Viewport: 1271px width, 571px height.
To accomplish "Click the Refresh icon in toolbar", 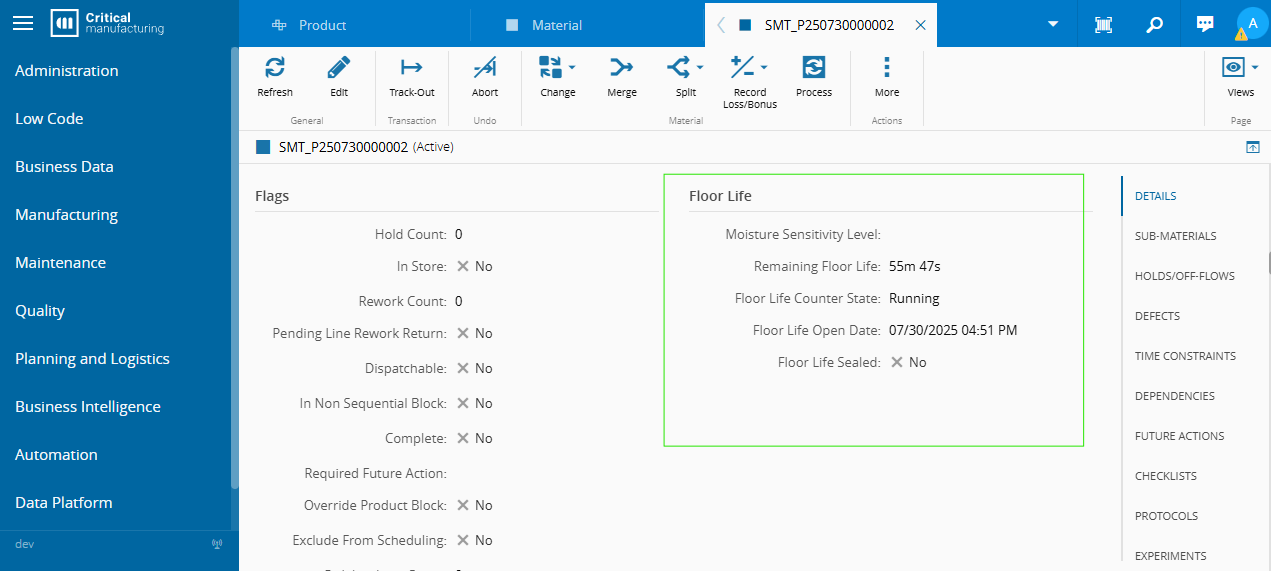I will [275, 68].
